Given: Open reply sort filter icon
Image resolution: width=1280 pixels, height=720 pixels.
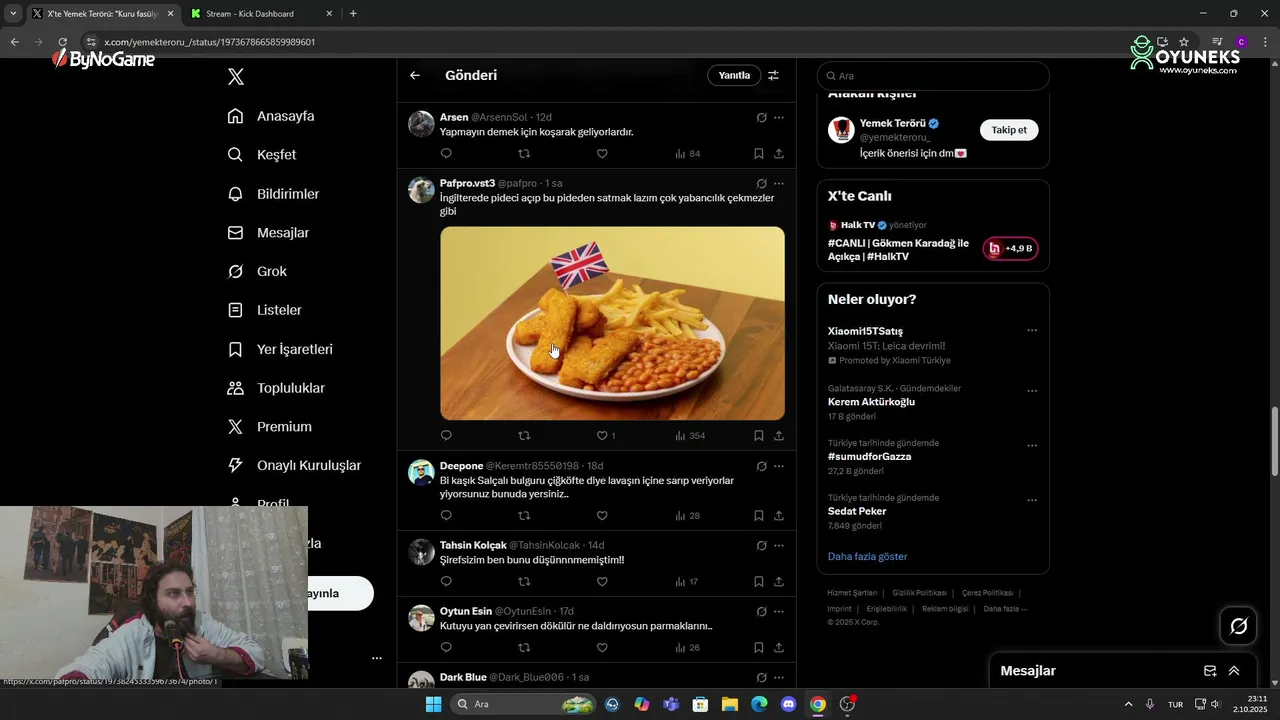Looking at the screenshot, I should [773, 75].
